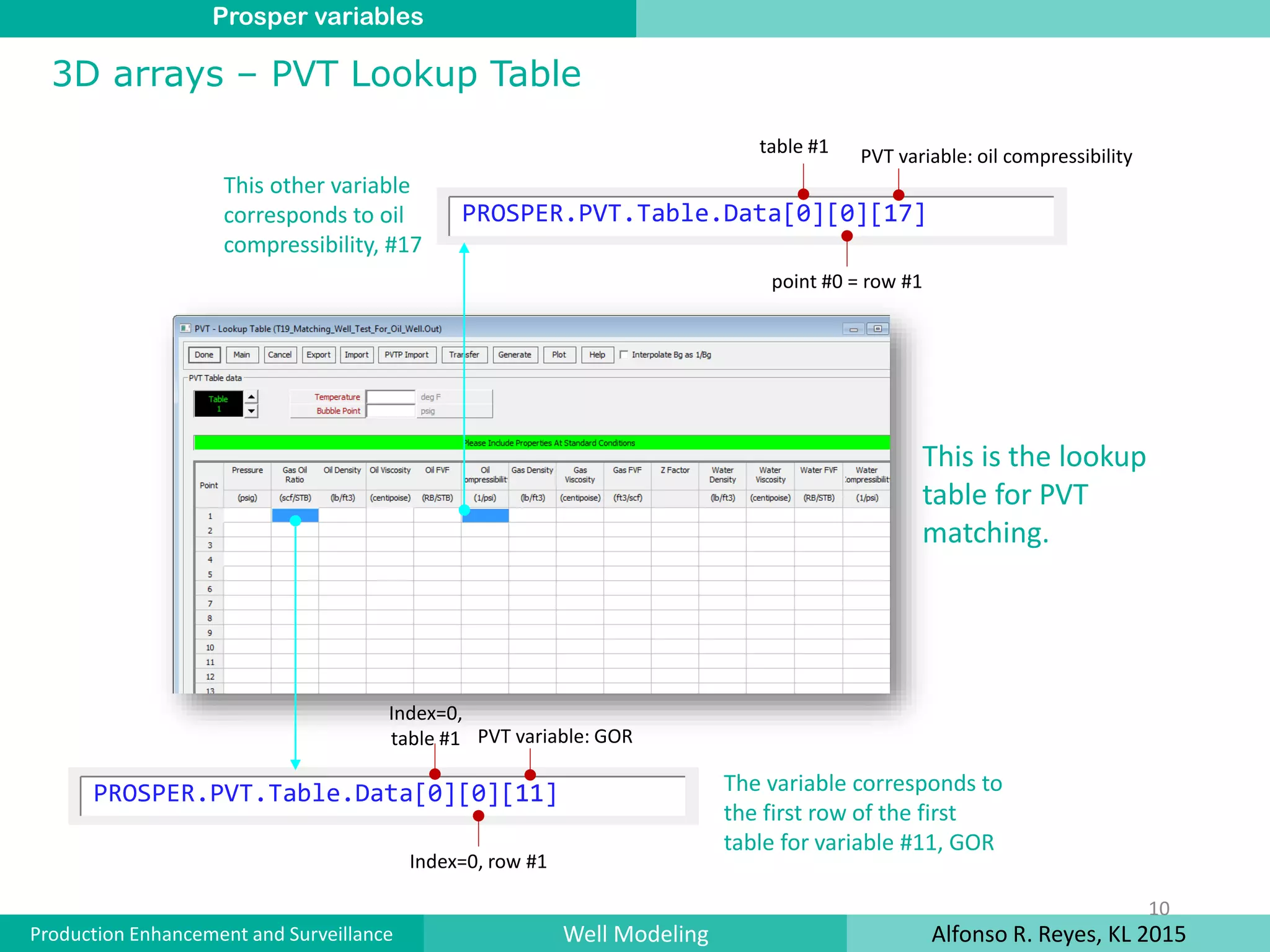The height and width of the screenshot is (952, 1270).
Task: Select the Pressure column header
Action: point(247,475)
